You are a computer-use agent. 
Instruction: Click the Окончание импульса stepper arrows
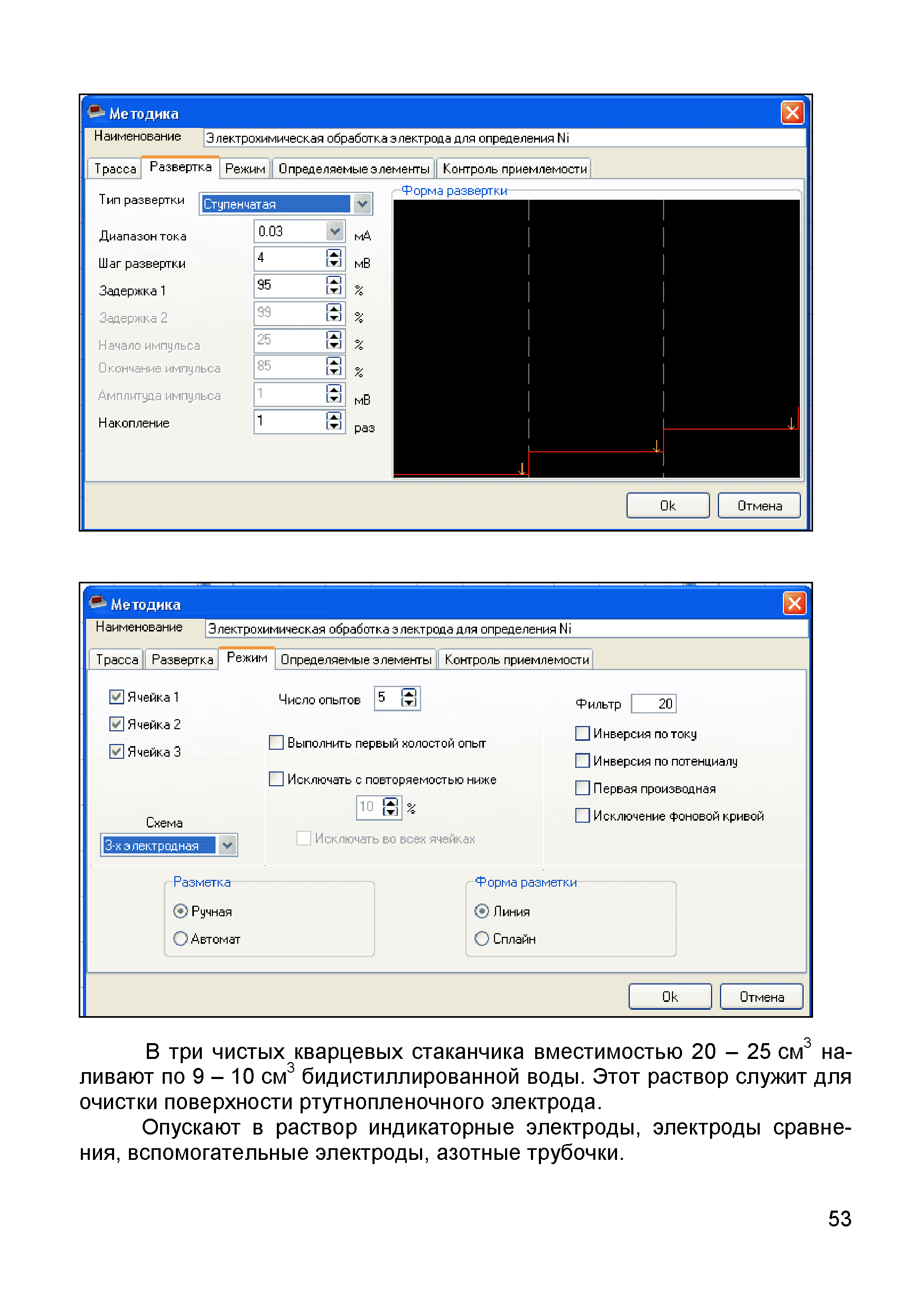pos(334,367)
